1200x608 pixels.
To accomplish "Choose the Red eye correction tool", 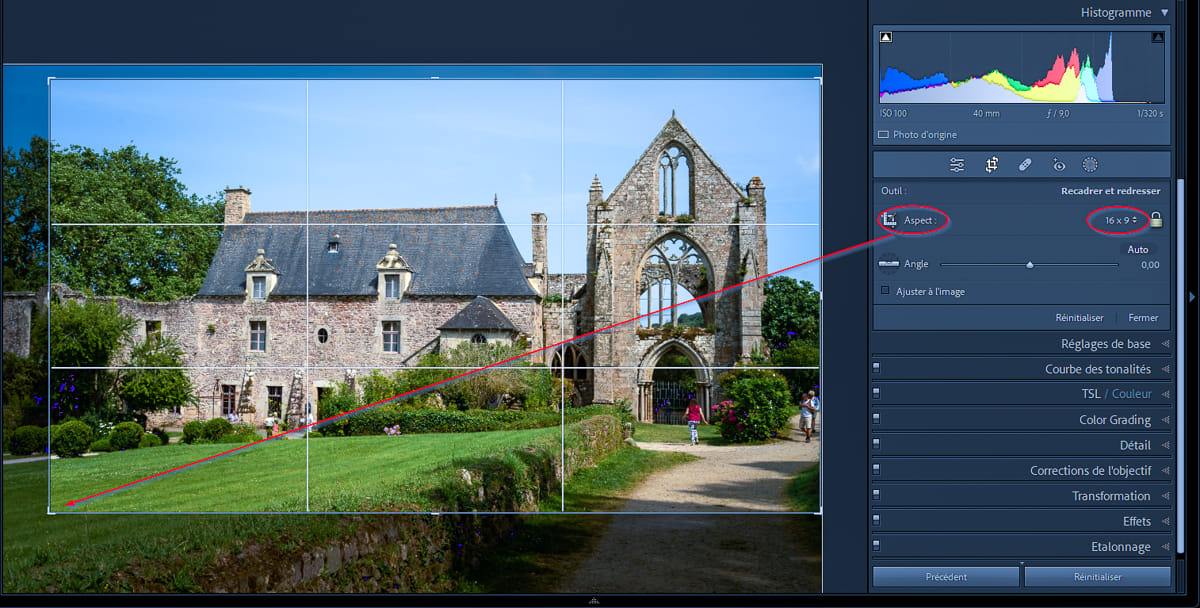I will point(1058,165).
